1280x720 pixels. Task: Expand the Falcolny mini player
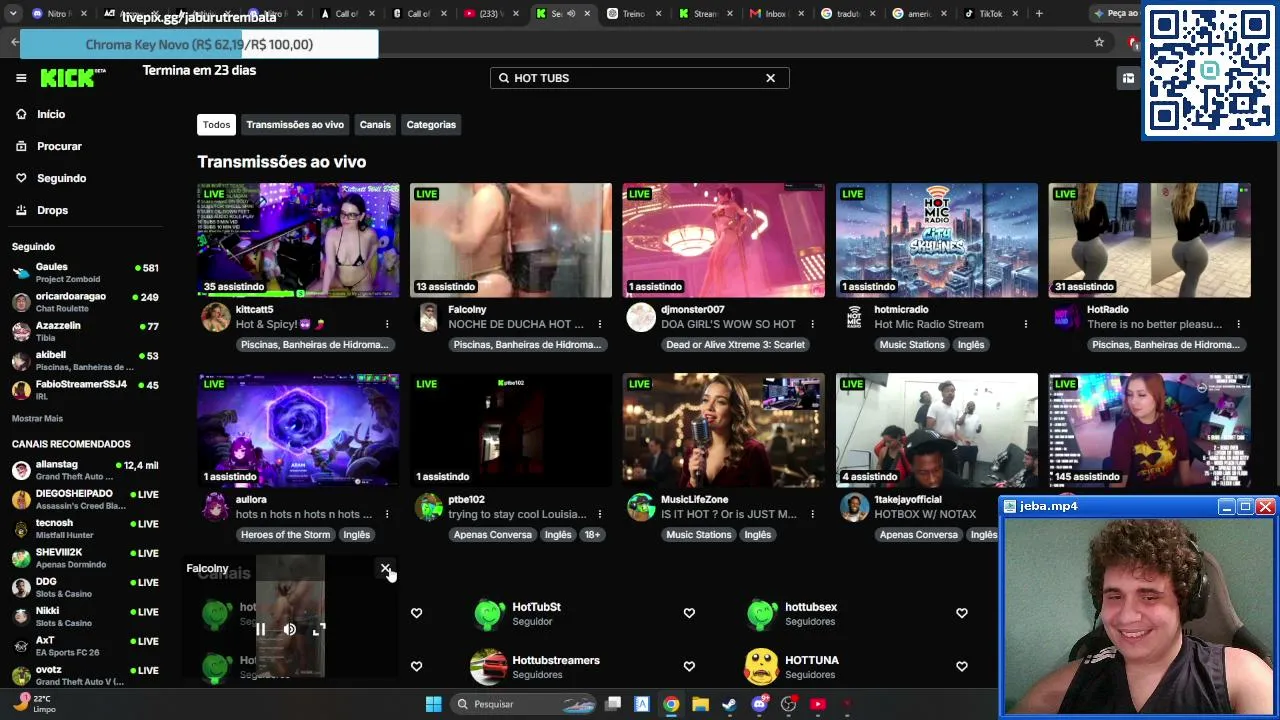click(x=319, y=629)
